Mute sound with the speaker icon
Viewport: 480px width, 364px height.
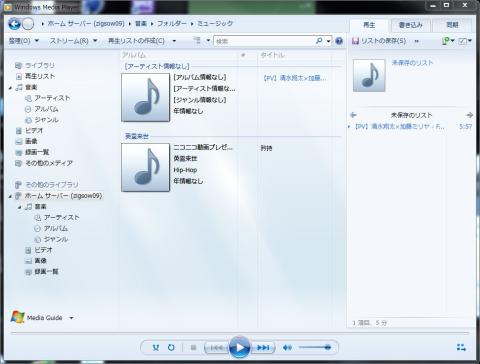point(287,348)
